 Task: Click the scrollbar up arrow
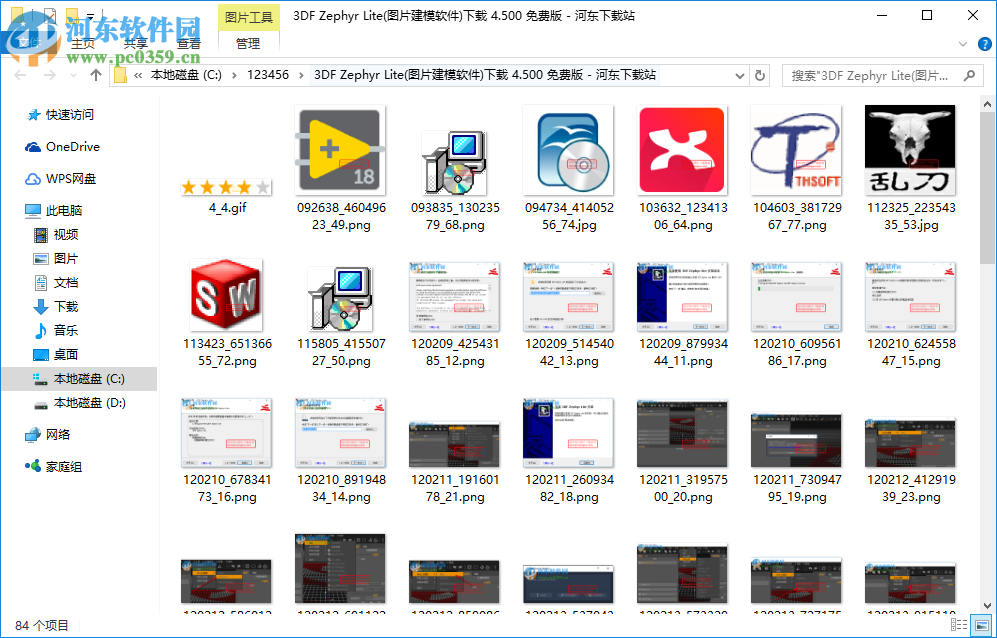pos(987,104)
